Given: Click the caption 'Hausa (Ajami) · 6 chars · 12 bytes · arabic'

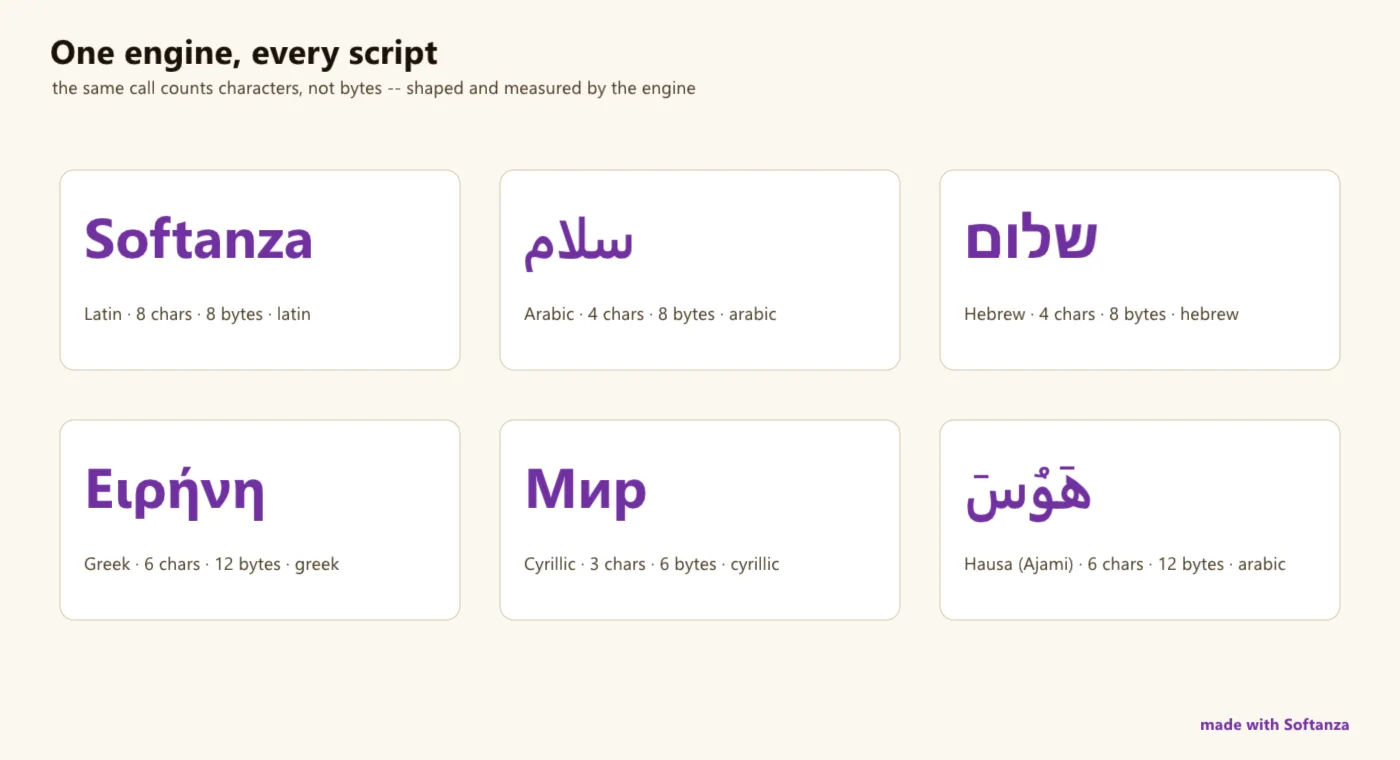Looking at the screenshot, I should 1125,564.
